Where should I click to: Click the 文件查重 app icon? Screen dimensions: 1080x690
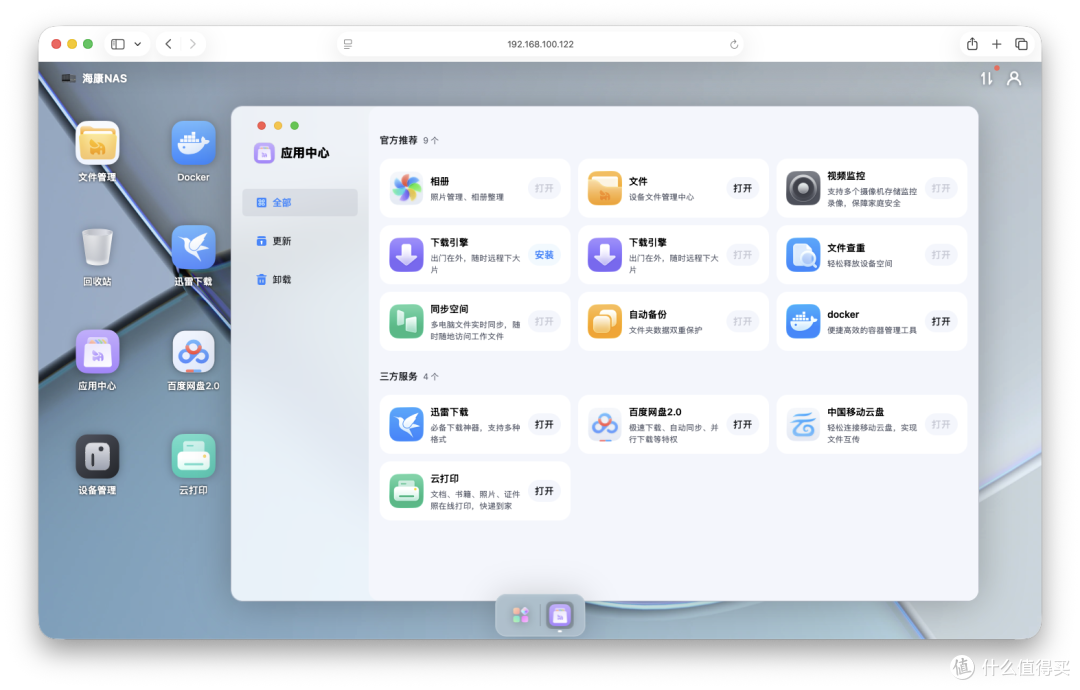[x=803, y=255]
